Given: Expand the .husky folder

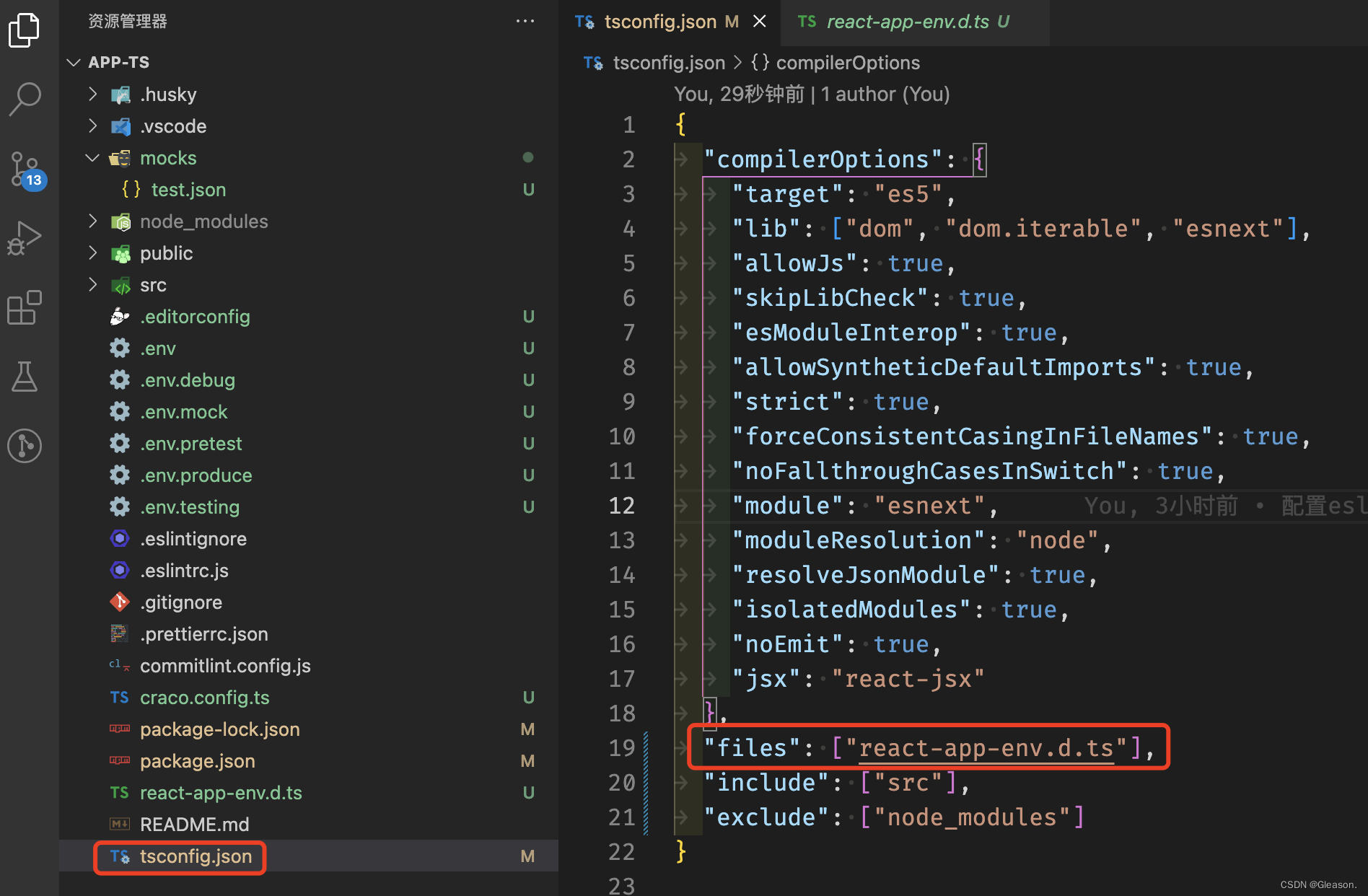Looking at the screenshot, I should click(92, 94).
